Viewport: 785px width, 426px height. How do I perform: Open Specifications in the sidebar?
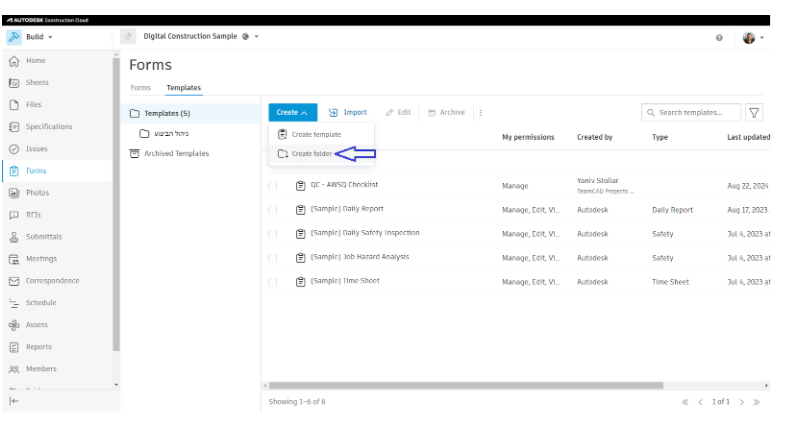pos(49,127)
